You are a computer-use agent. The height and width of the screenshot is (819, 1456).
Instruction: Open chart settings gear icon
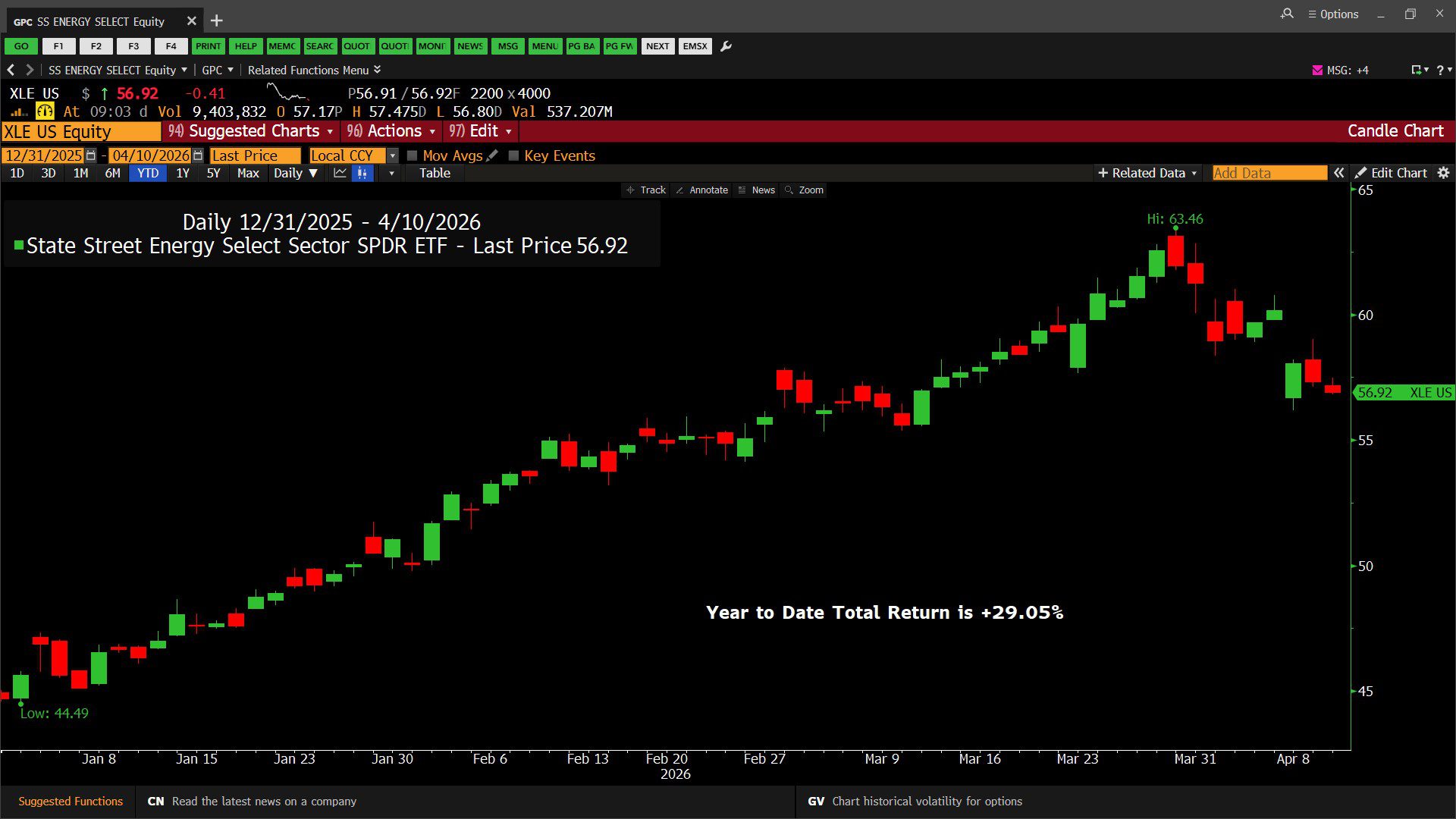[1443, 173]
